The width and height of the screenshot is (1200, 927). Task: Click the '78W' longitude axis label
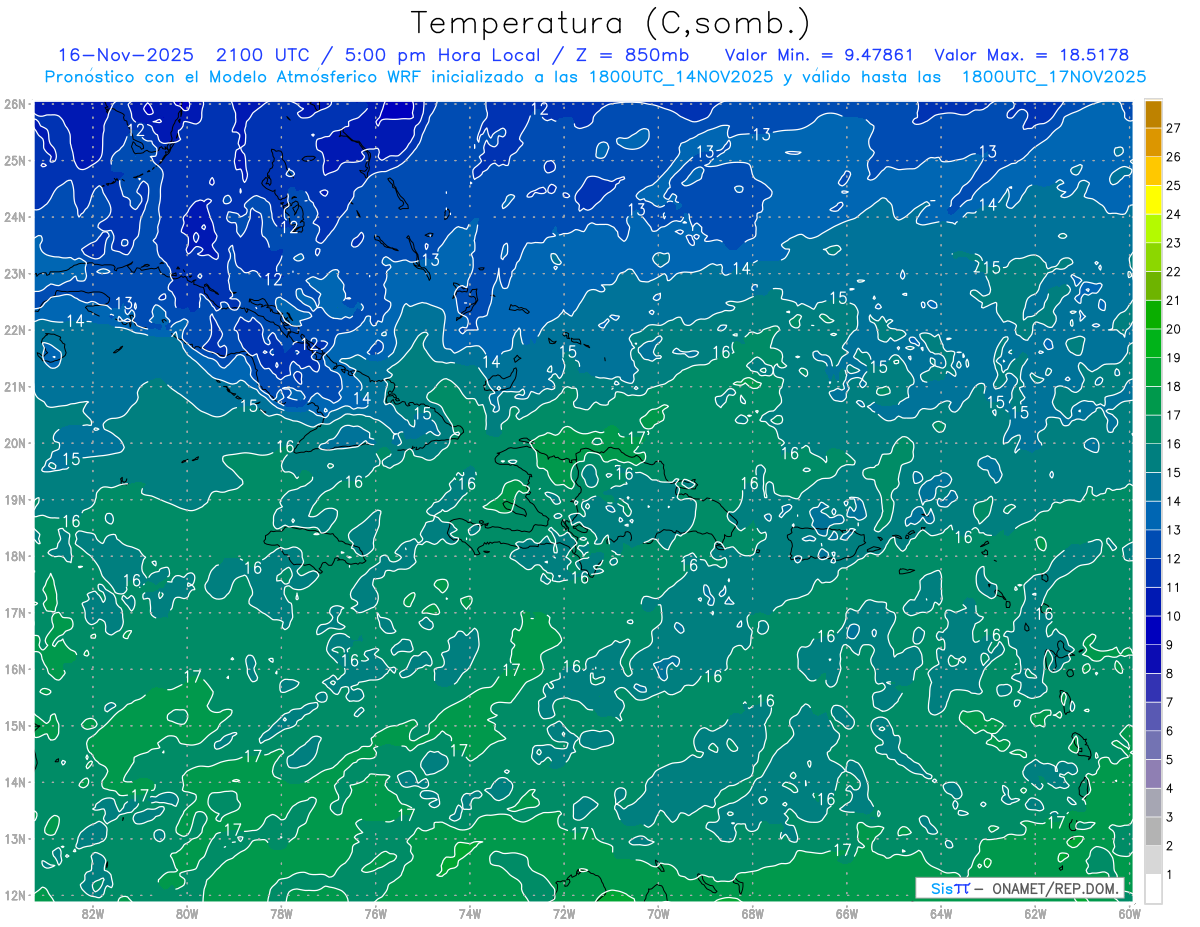[281, 913]
